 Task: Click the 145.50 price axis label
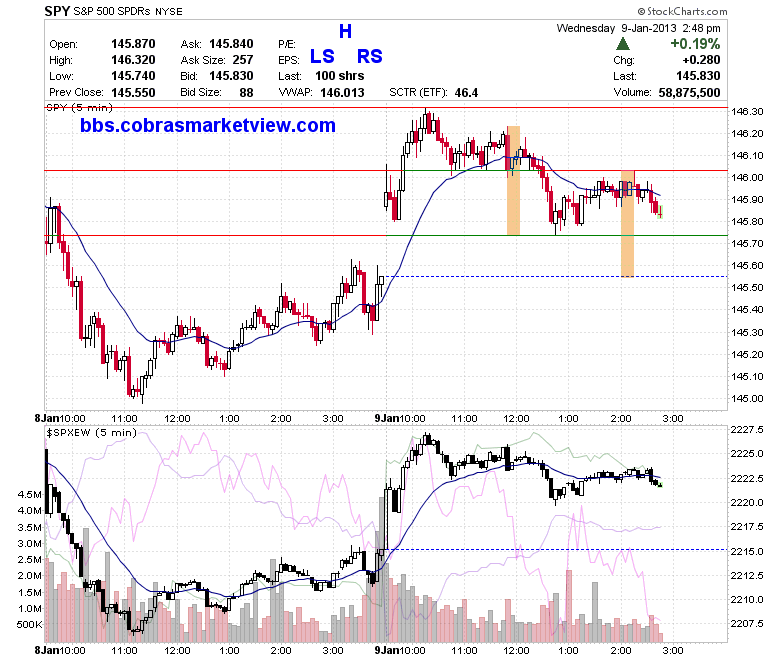[x=747, y=287]
